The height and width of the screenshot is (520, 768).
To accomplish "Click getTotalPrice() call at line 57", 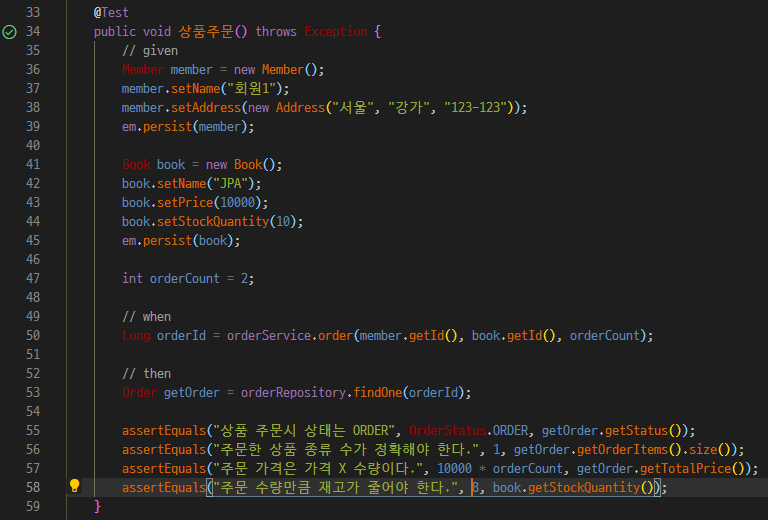I will click(692, 469).
